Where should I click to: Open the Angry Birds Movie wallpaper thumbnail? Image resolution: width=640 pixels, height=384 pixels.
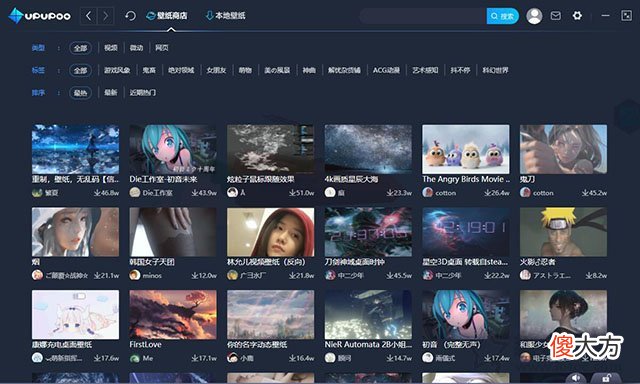tap(466, 149)
